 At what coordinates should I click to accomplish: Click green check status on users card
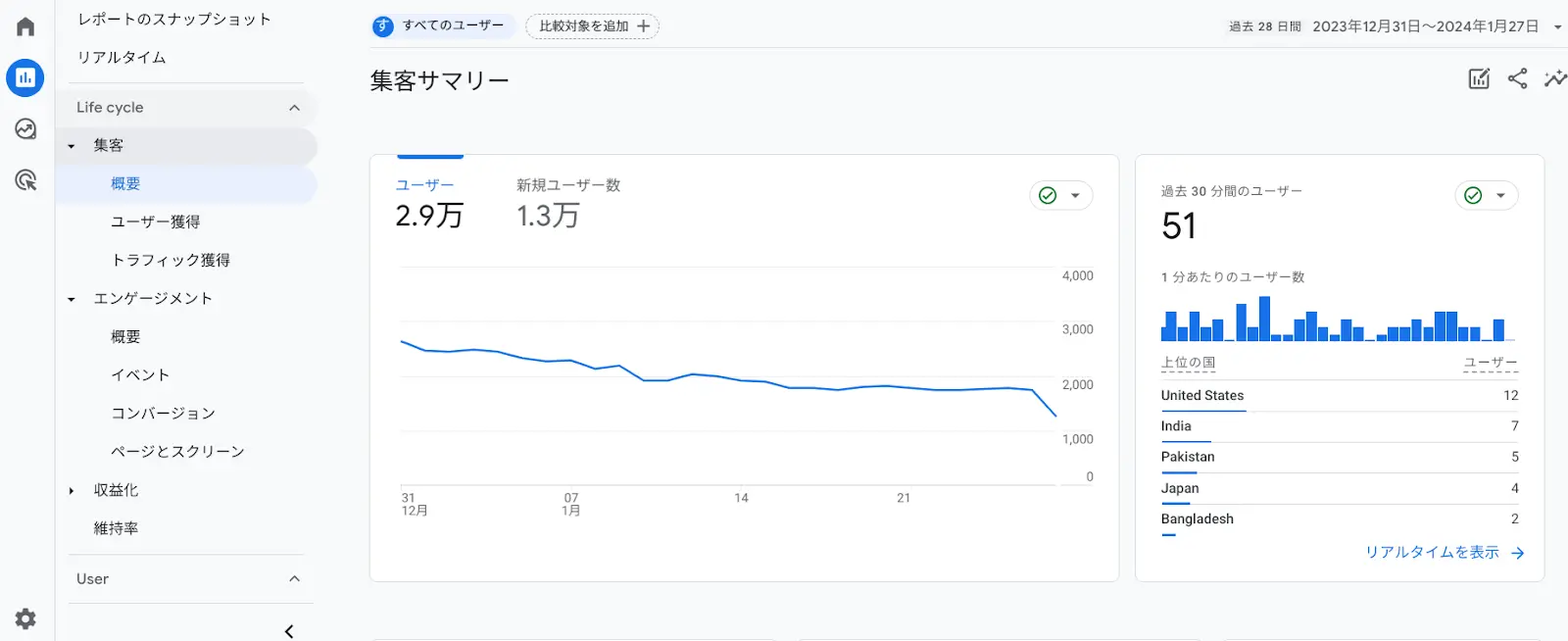[1048, 196]
